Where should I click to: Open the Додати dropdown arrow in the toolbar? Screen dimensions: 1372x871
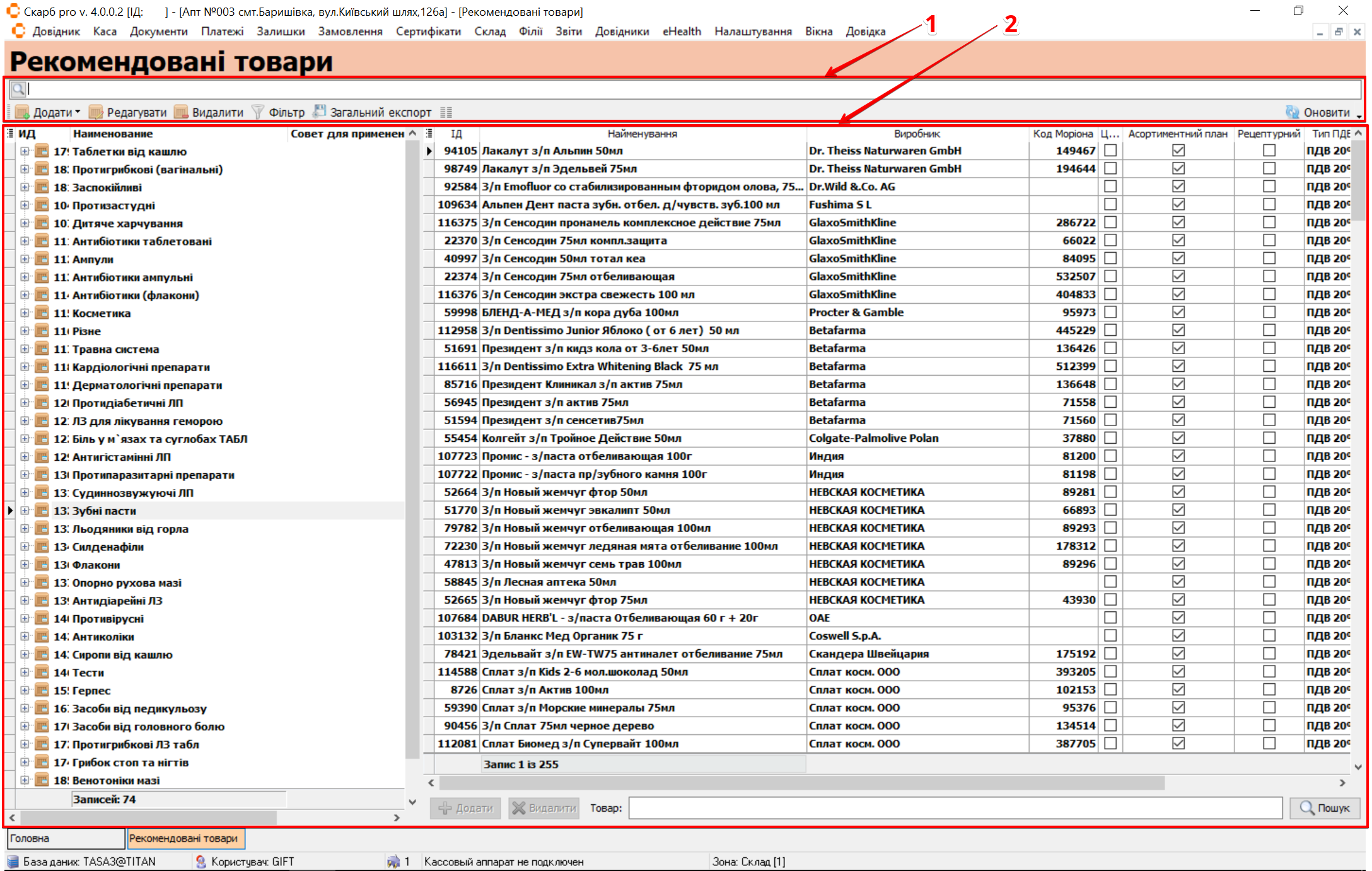(x=78, y=112)
